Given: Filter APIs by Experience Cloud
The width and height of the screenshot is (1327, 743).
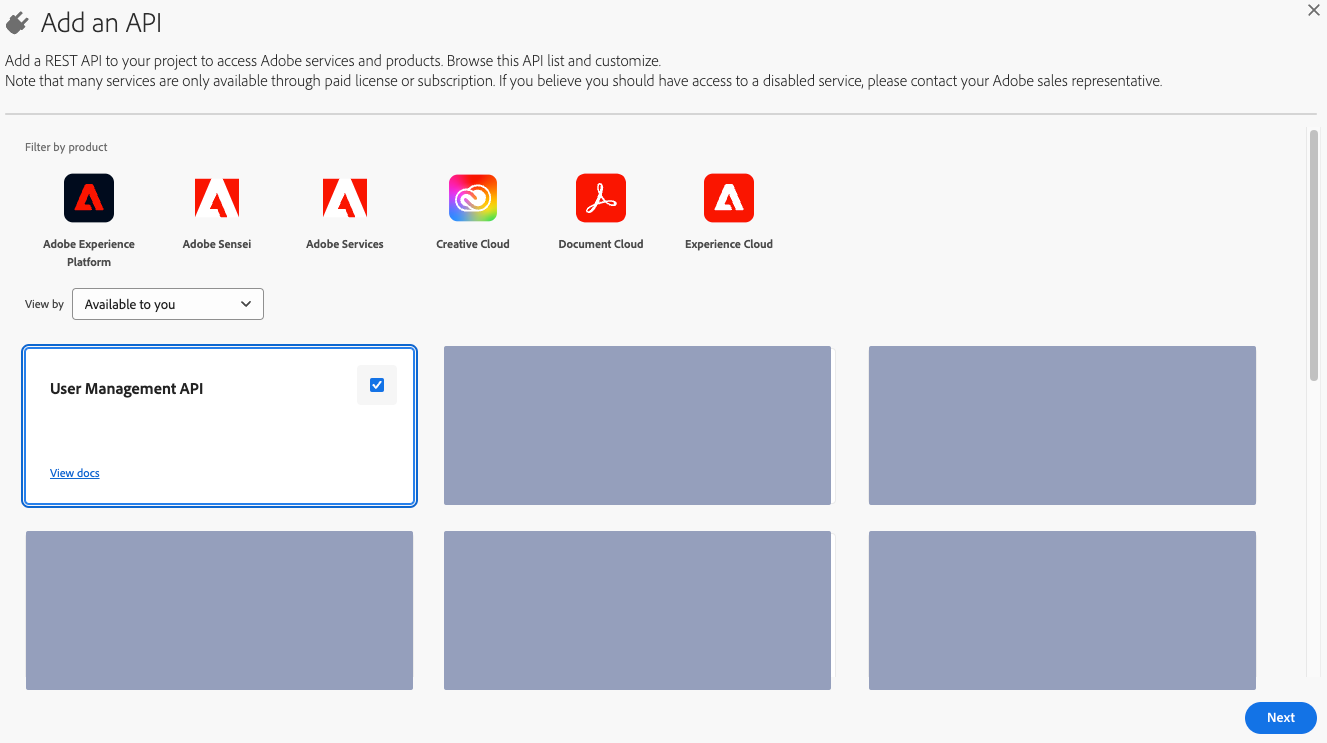Looking at the screenshot, I should coord(728,198).
